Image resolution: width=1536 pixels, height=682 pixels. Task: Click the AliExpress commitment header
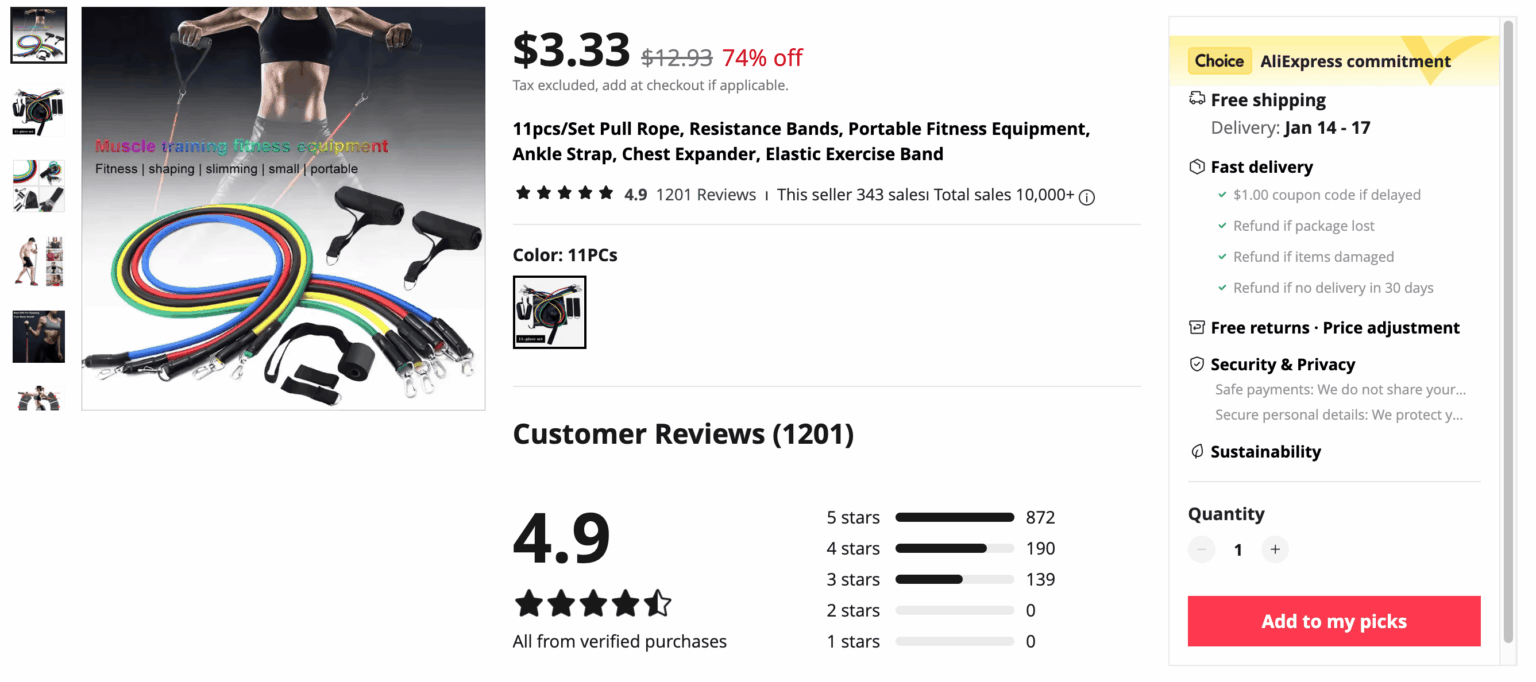tap(1355, 60)
